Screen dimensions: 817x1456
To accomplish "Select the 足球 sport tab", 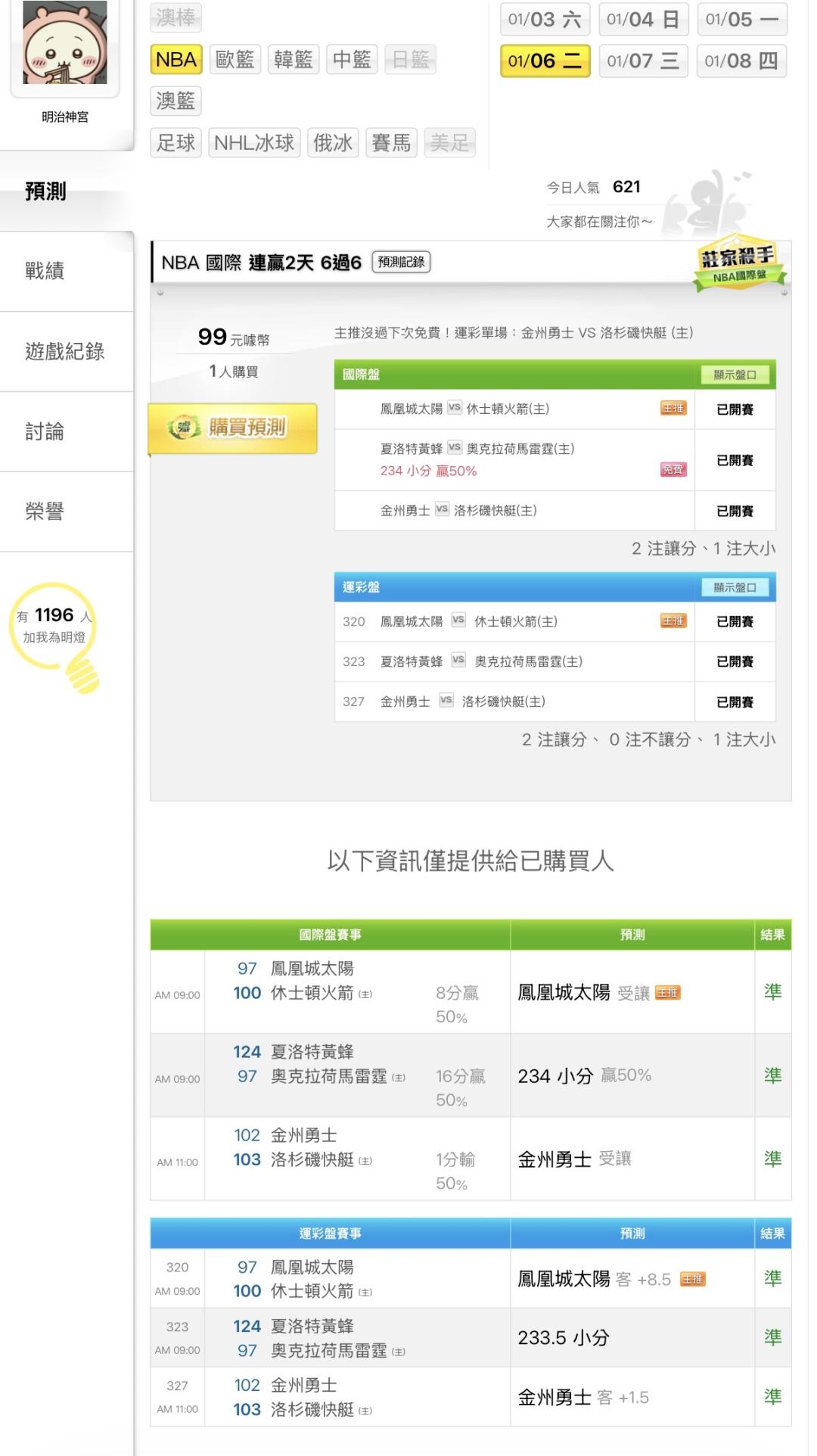I will point(176,142).
